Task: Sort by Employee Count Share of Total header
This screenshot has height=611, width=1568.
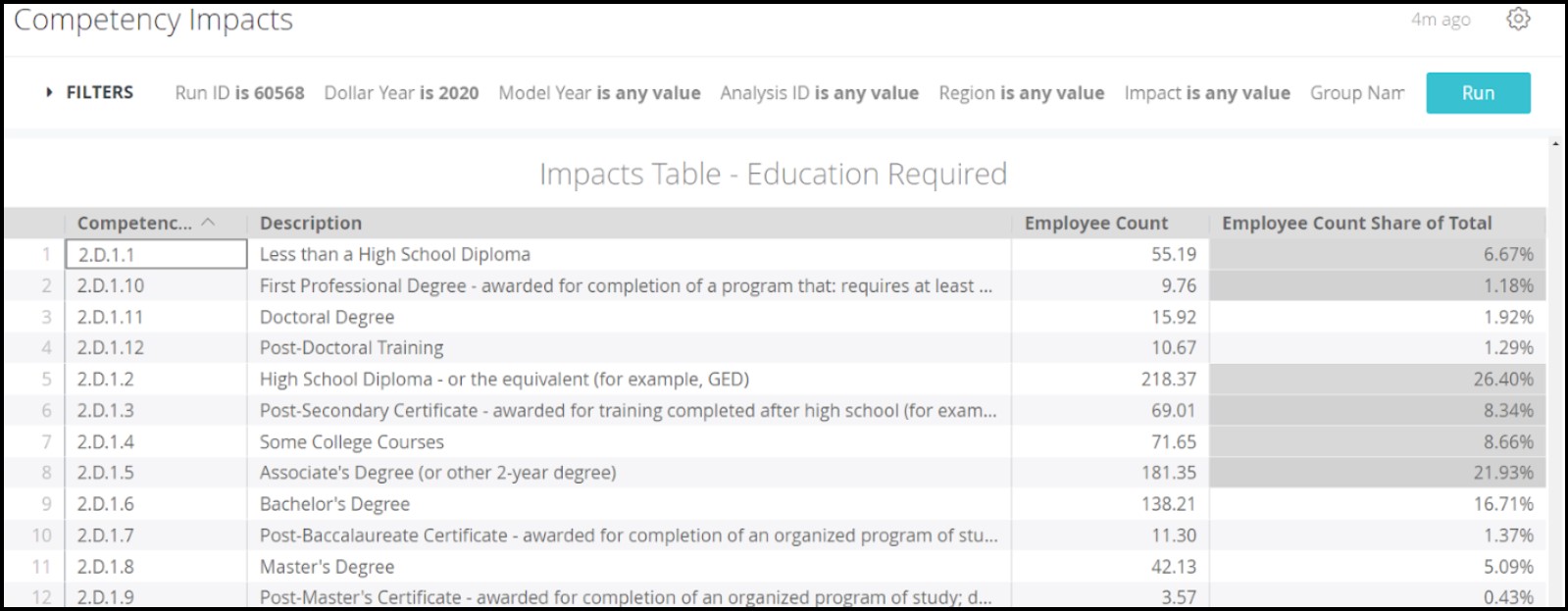Action: (x=1356, y=224)
